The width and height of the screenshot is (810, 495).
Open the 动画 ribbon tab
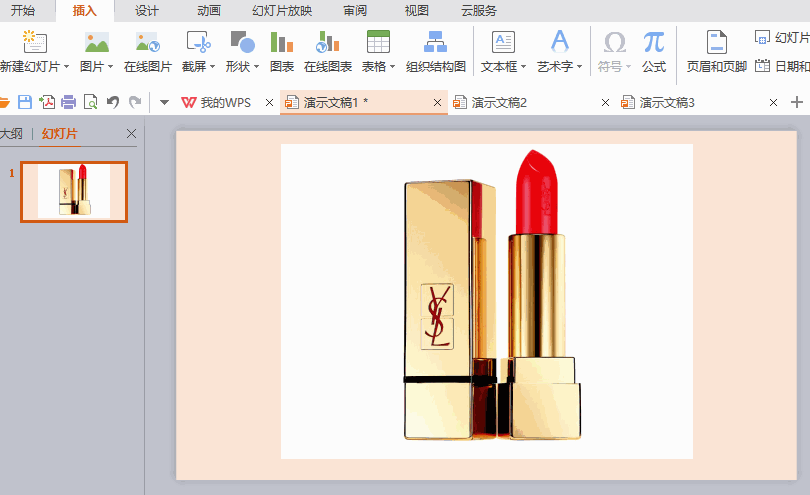click(209, 10)
